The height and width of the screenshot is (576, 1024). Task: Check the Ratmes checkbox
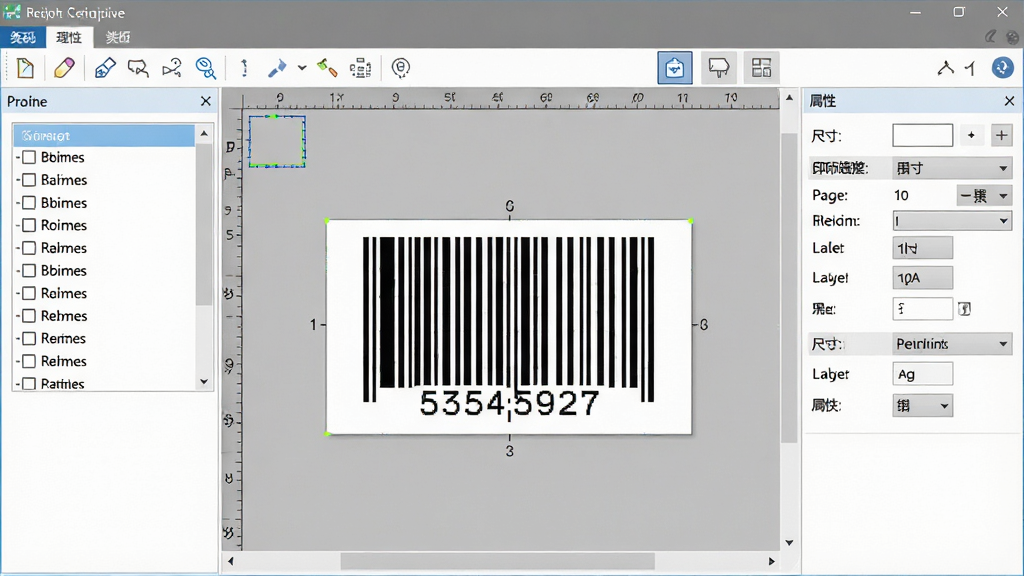click(x=29, y=384)
